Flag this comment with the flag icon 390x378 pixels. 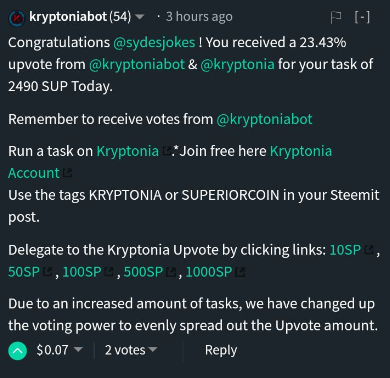[x=336, y=17]
